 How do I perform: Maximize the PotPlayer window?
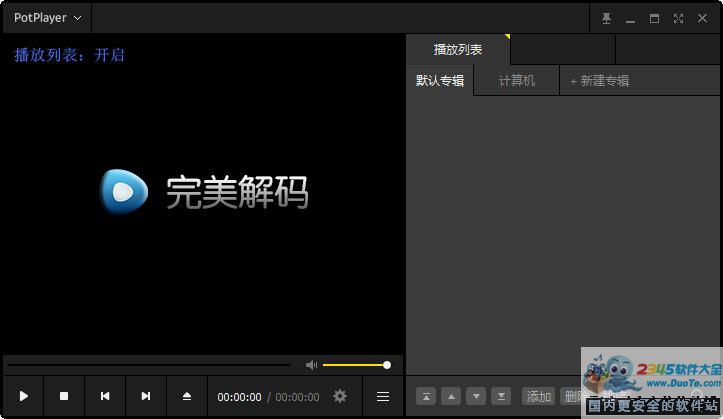[654, 18]
